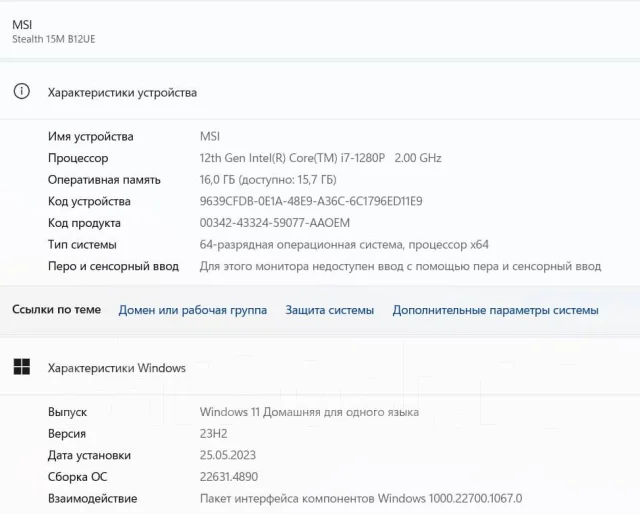Click the Дата установки label

click(x=89, y=456)
